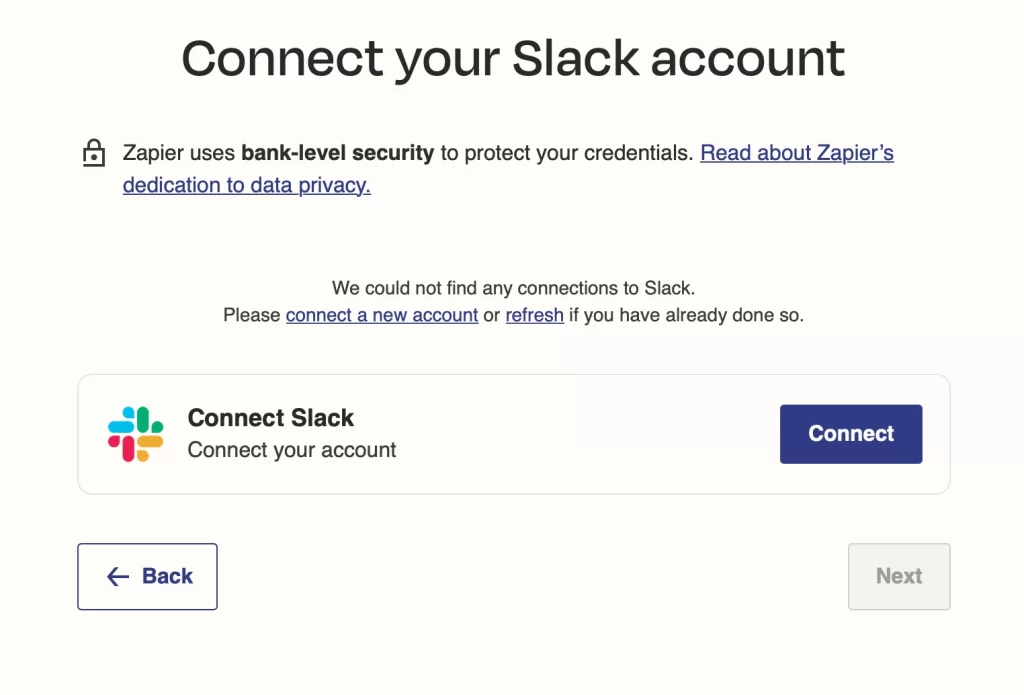This screenshot has height=695, width=1024.
Task: Click the 'dedication to data privacy.' link text
Action: [247, 186]
